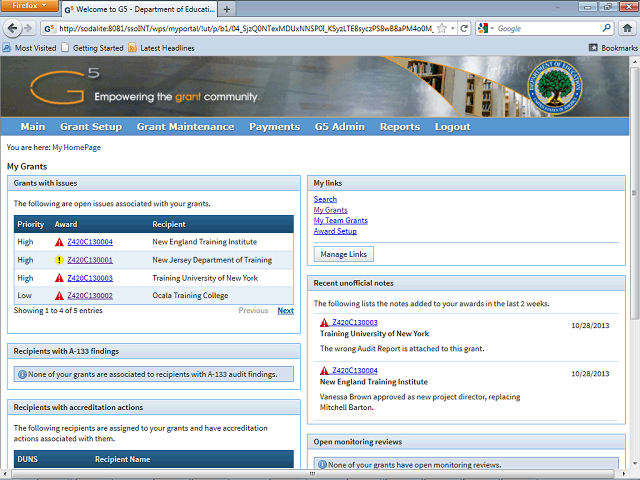Open note award Z420C130003 in recent notes
640x480 pixels.
click(x=354, y=322)
